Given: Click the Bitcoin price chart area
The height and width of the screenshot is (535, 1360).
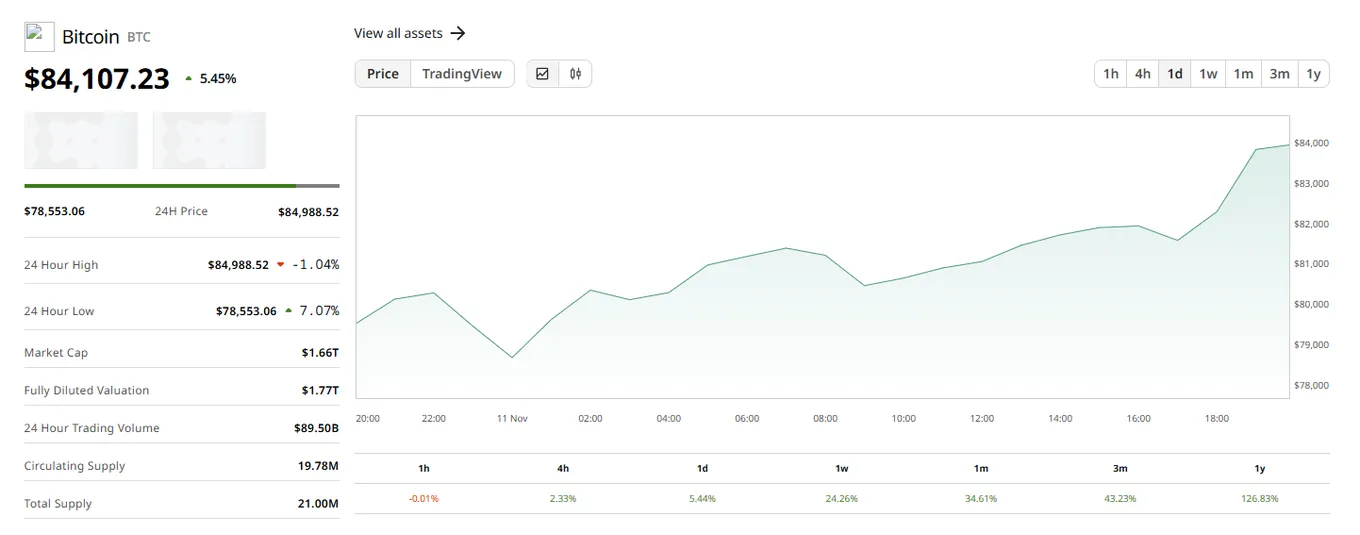Looking at the screenshot, I should coord(822,257).
